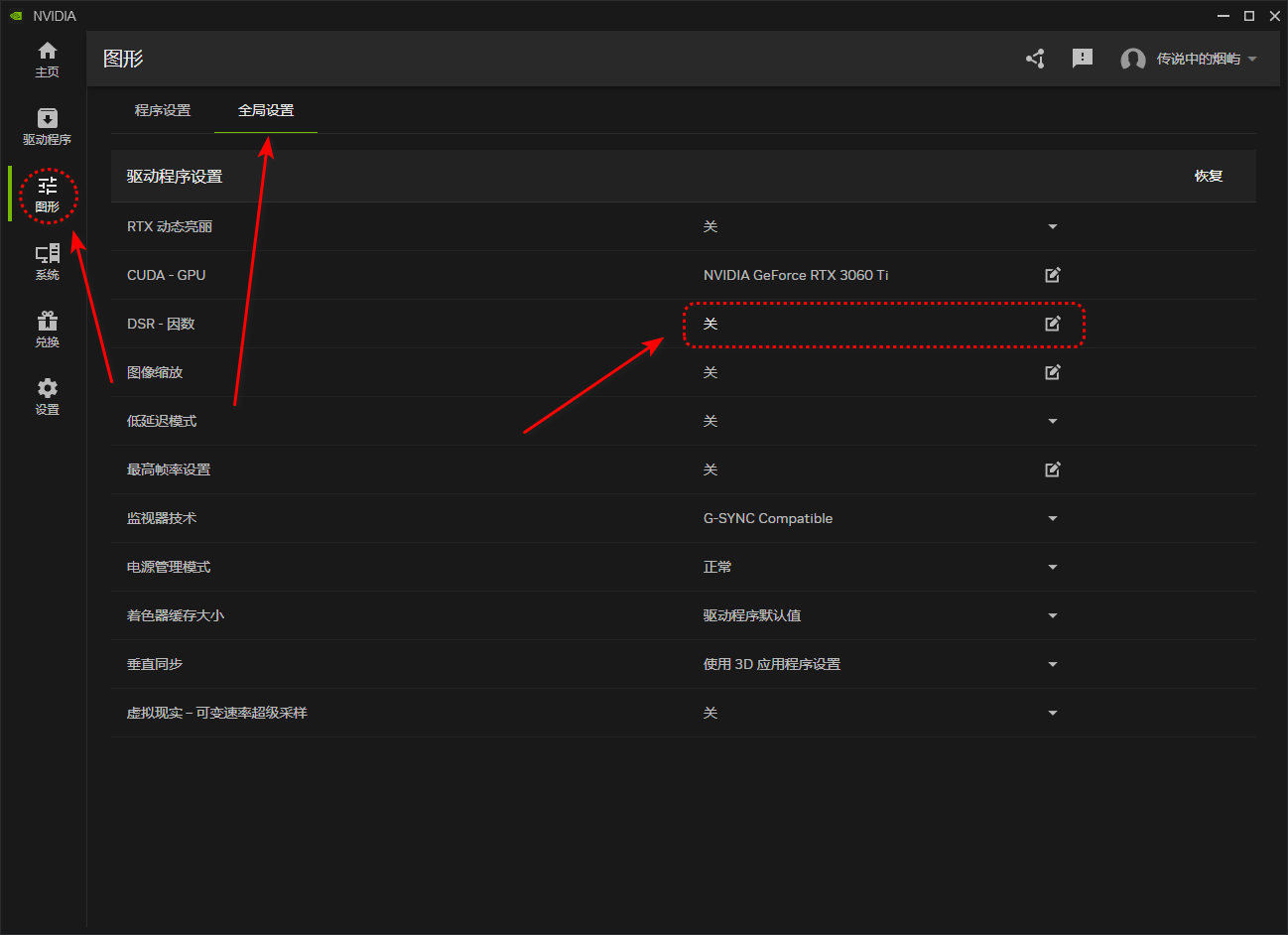Click the 低延迟模式 label
Image resolution: width=1288 pixels, height=935 pixels.
[x=162, y=421]
